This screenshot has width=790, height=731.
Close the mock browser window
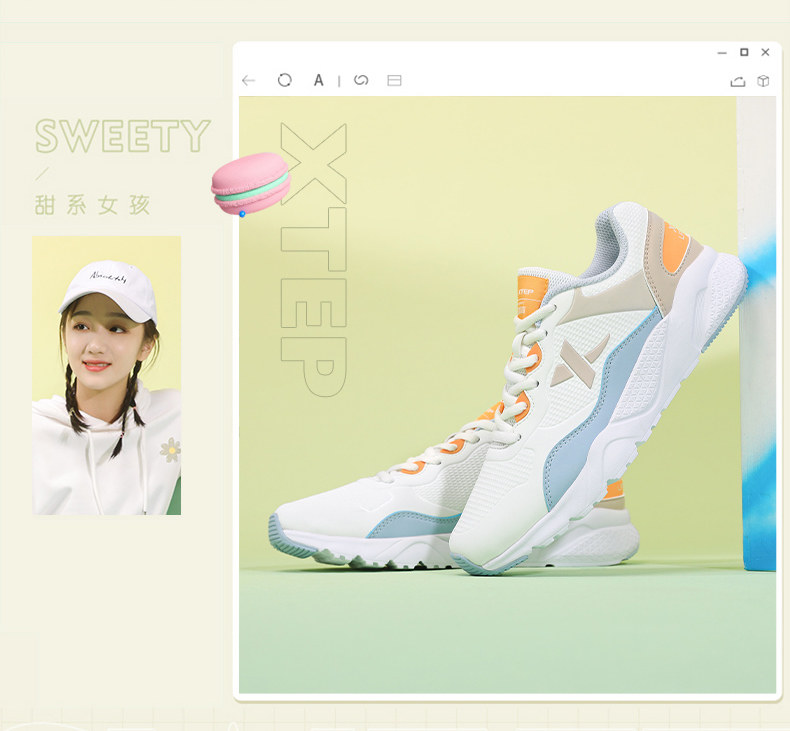coord(765,52)
